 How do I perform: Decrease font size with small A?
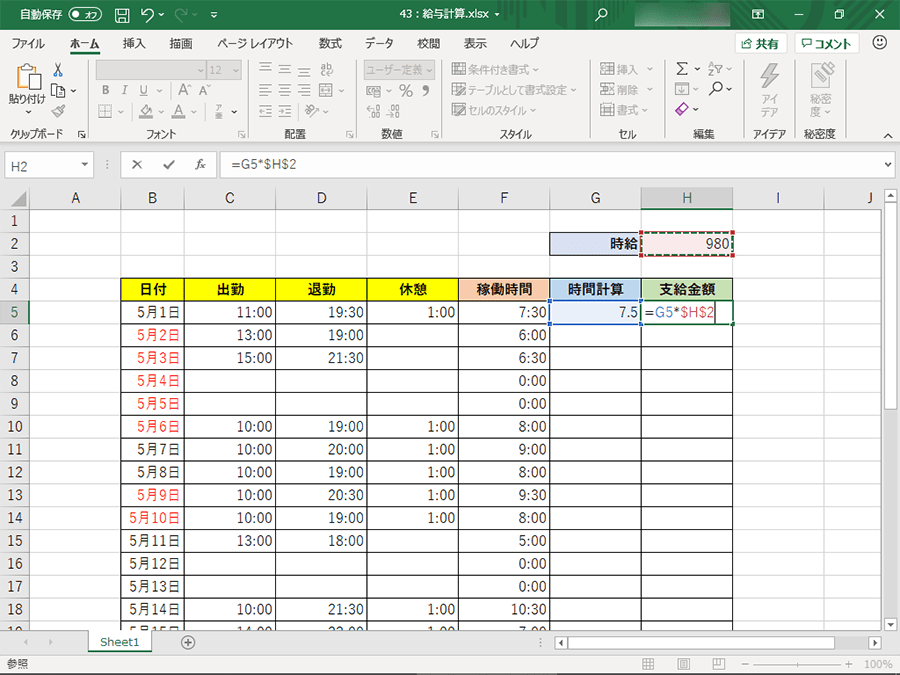click(x=204, y=90)
